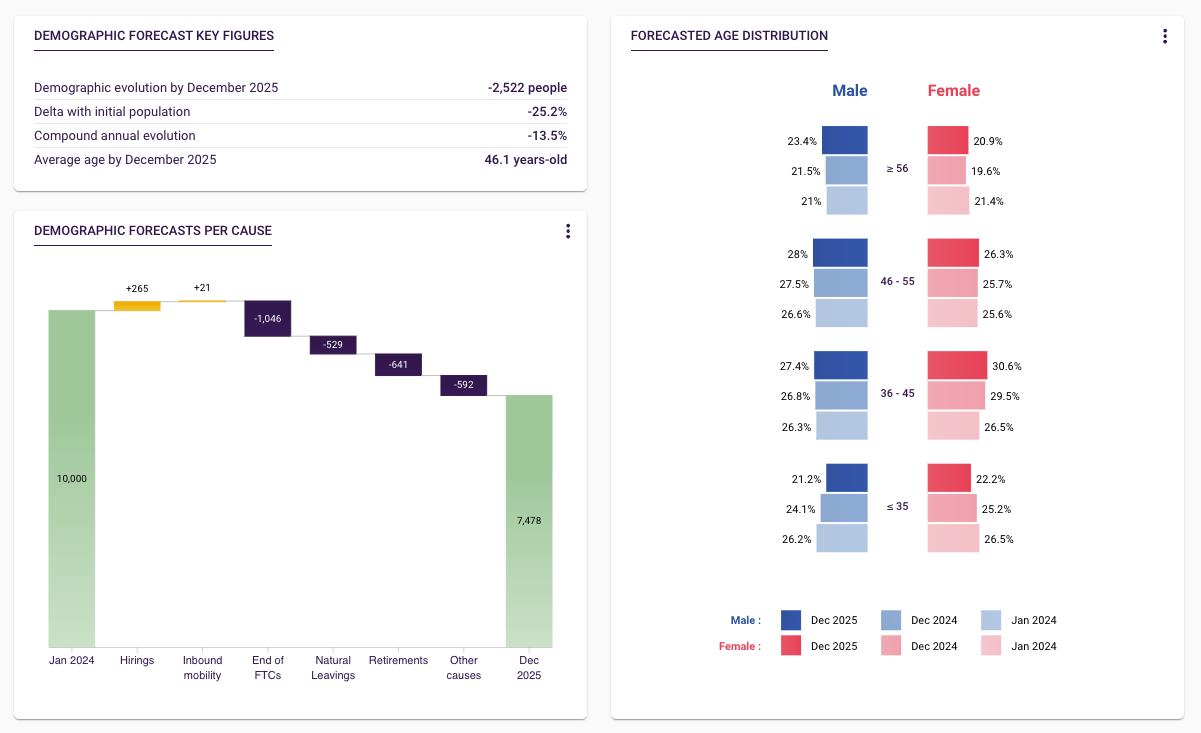The height and width of the screenshot is (733, 1201).
Task: Click the Hirings +265 yellow bar
Action: pyautogui.click(x=137, y=305)
